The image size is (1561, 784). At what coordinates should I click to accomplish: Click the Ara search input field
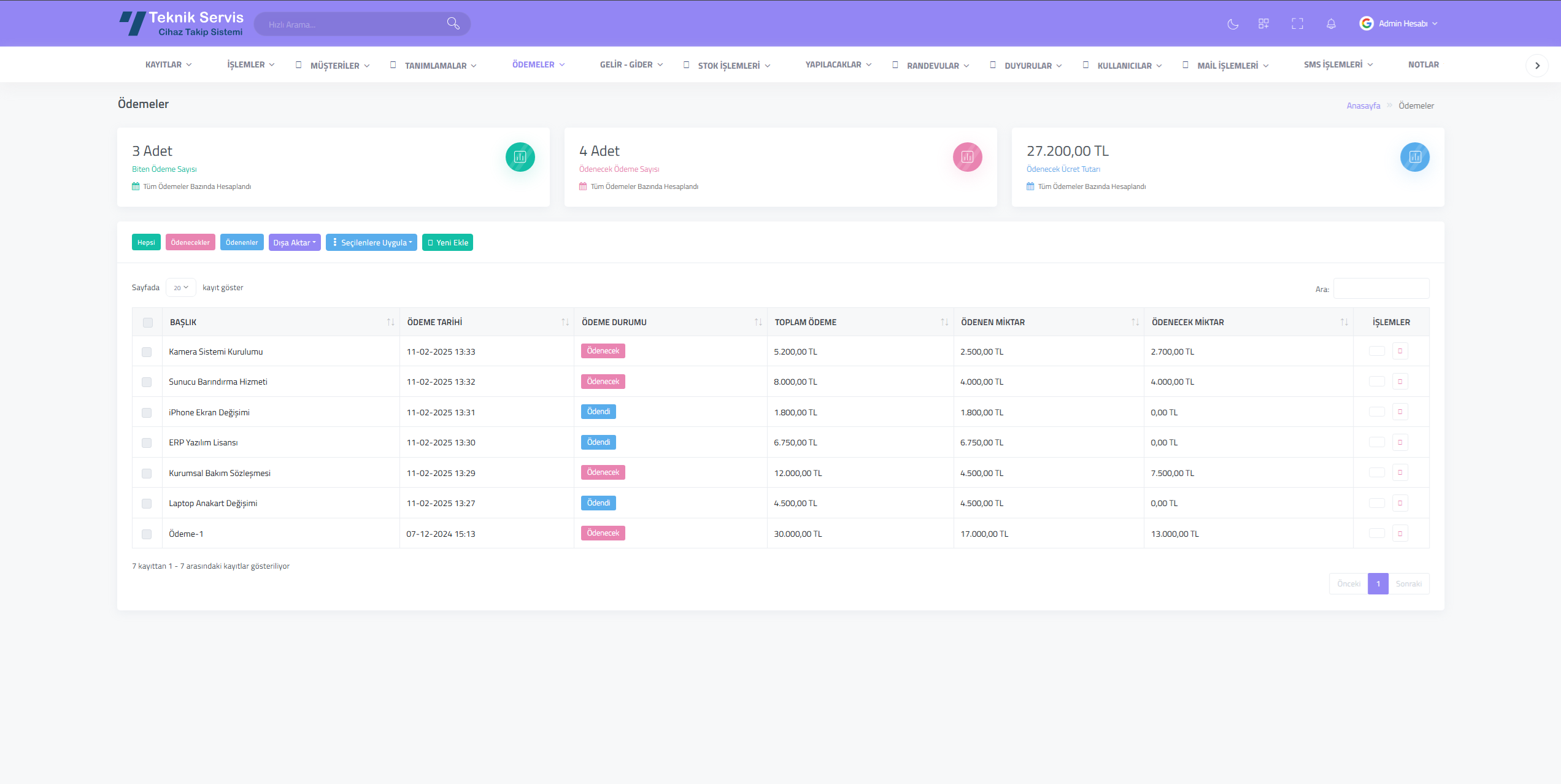(1381, 288)
